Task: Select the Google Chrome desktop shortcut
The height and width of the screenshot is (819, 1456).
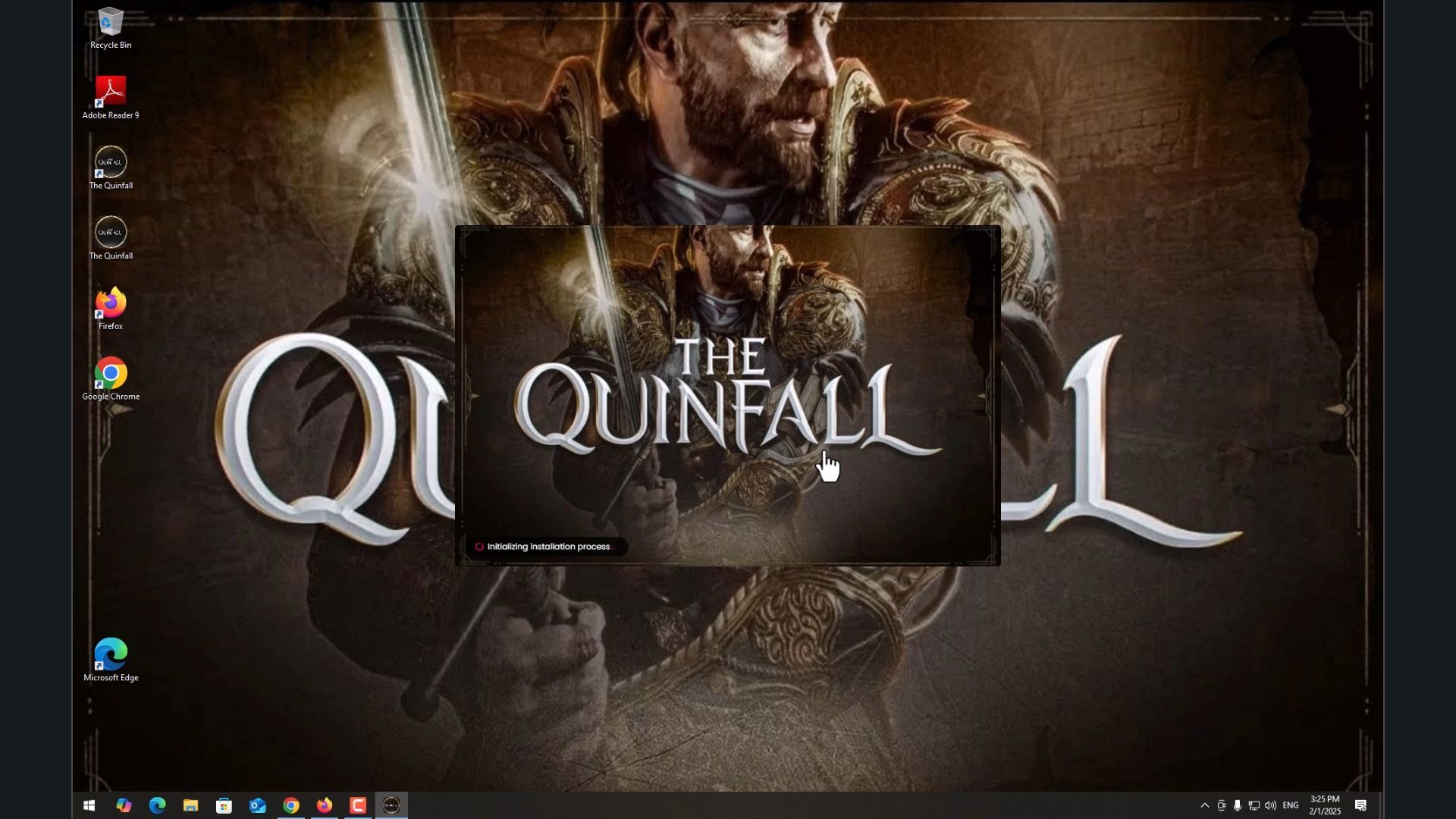Action: tap(111, 379)
